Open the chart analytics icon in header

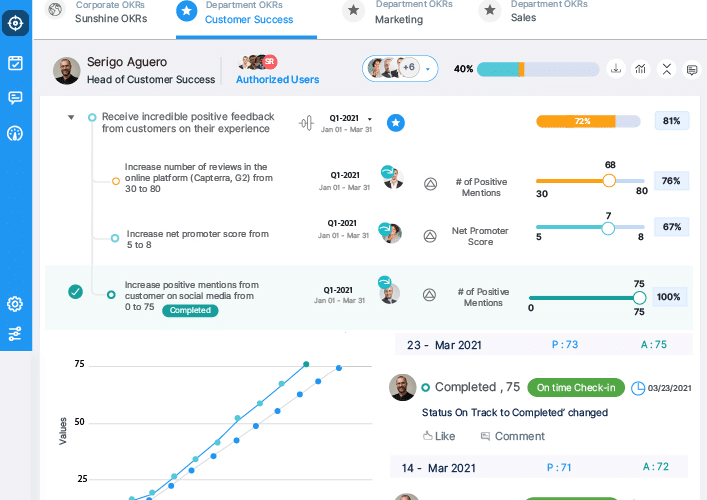click(642, 69)
